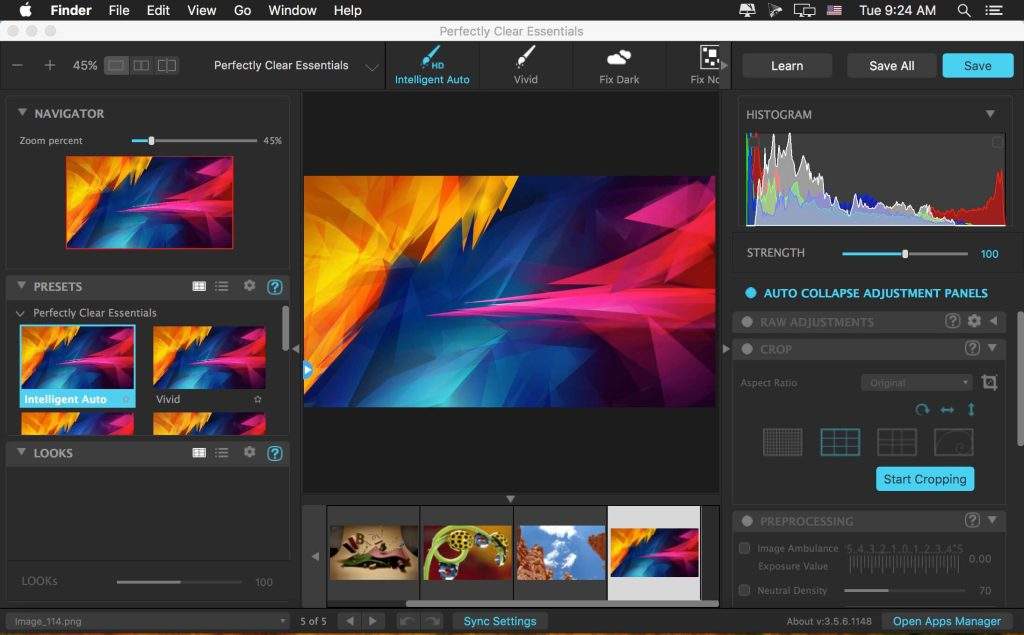This screenshot has height=635, width=1024.
Task: Open Raw Adjustments settings gear
Action: point(974,321)
